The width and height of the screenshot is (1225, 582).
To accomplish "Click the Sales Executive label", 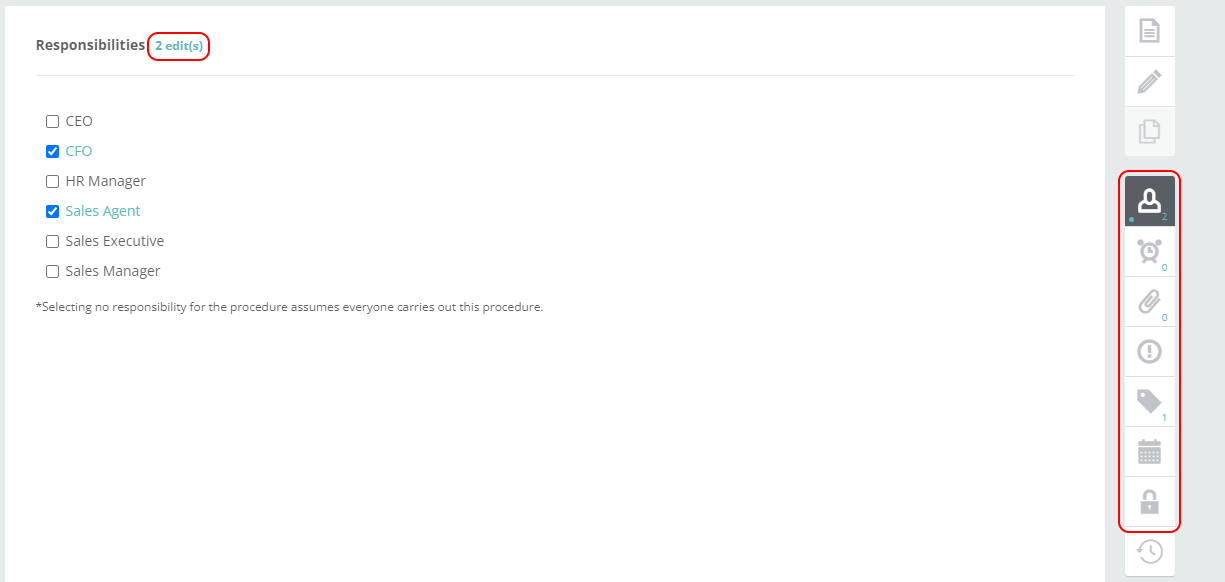I will coord(115,241).
